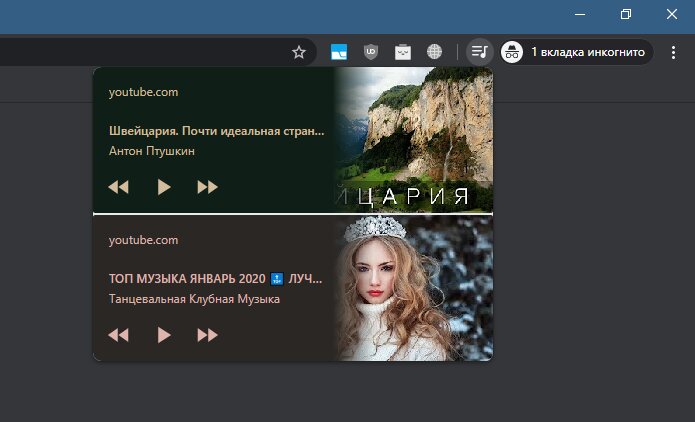
Task: Click youtube.com label in the Швейцария card
Action: (x=143, y=92)
